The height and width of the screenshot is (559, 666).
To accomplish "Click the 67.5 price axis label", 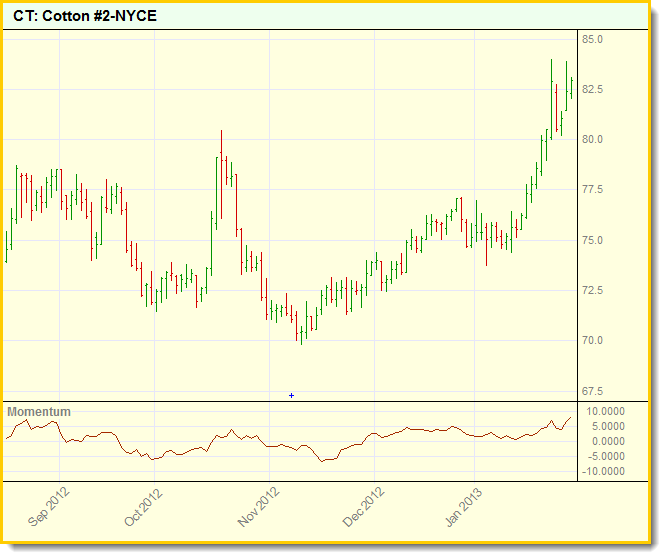I will coord(593,391).
